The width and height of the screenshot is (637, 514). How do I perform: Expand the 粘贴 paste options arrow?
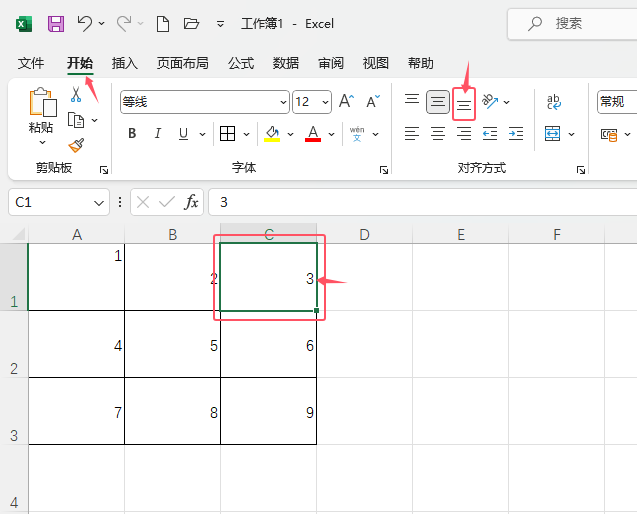[42, 143]
